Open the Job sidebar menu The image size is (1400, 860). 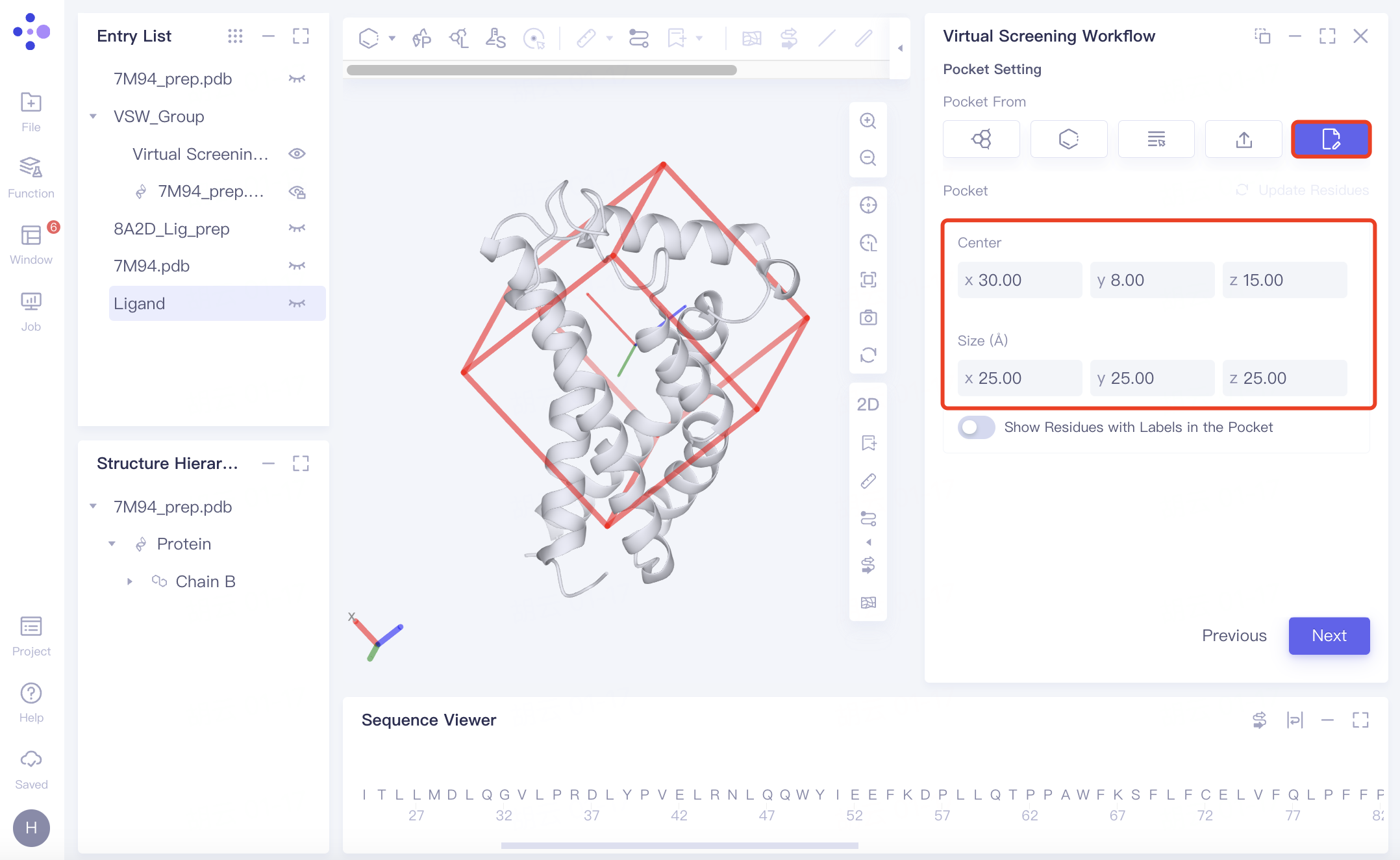(31, 311)
